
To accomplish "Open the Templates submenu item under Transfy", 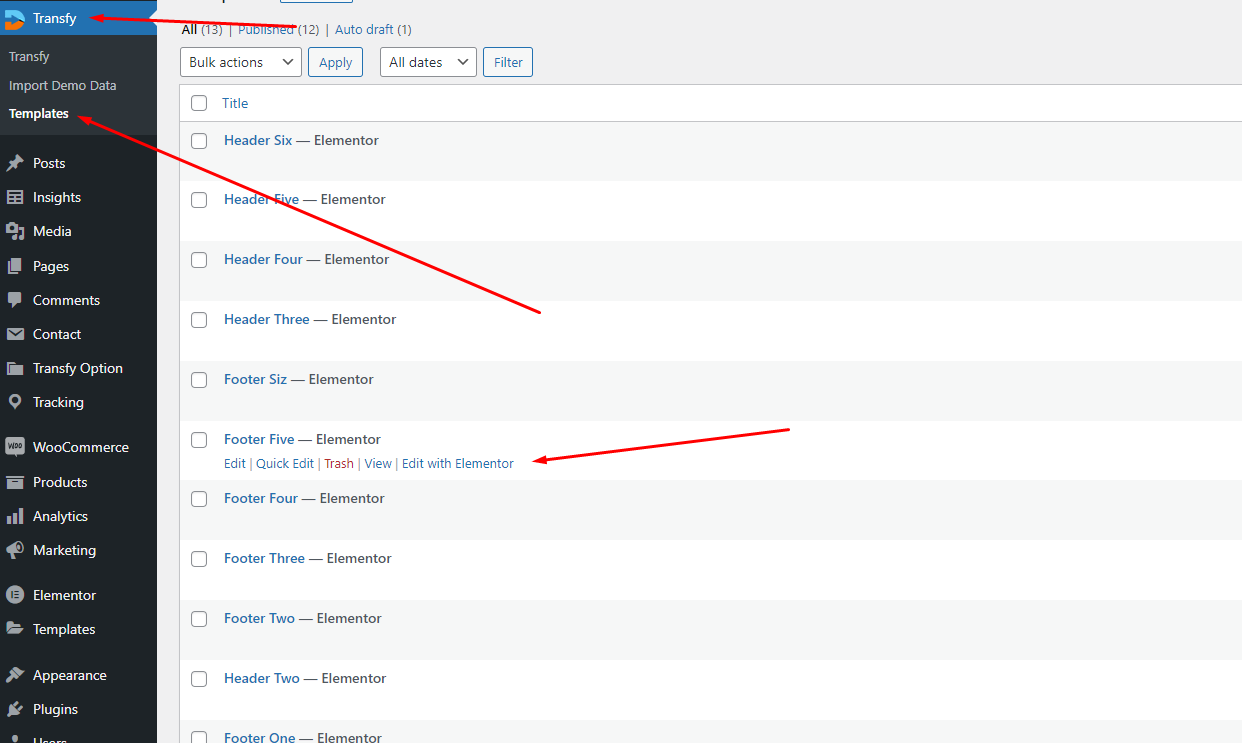I will pyautogui.click(x=39, y=114).
